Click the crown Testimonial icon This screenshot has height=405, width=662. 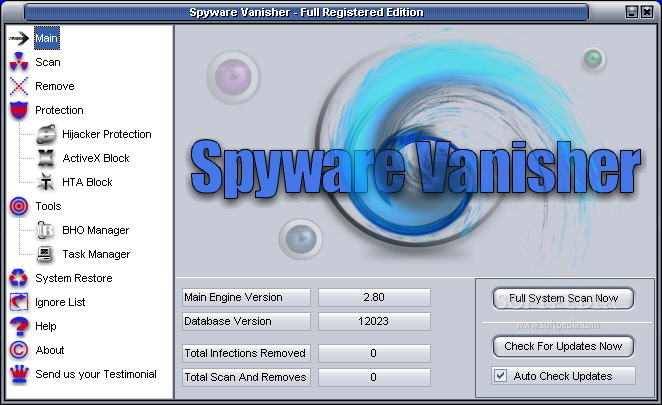coord(19,374)
